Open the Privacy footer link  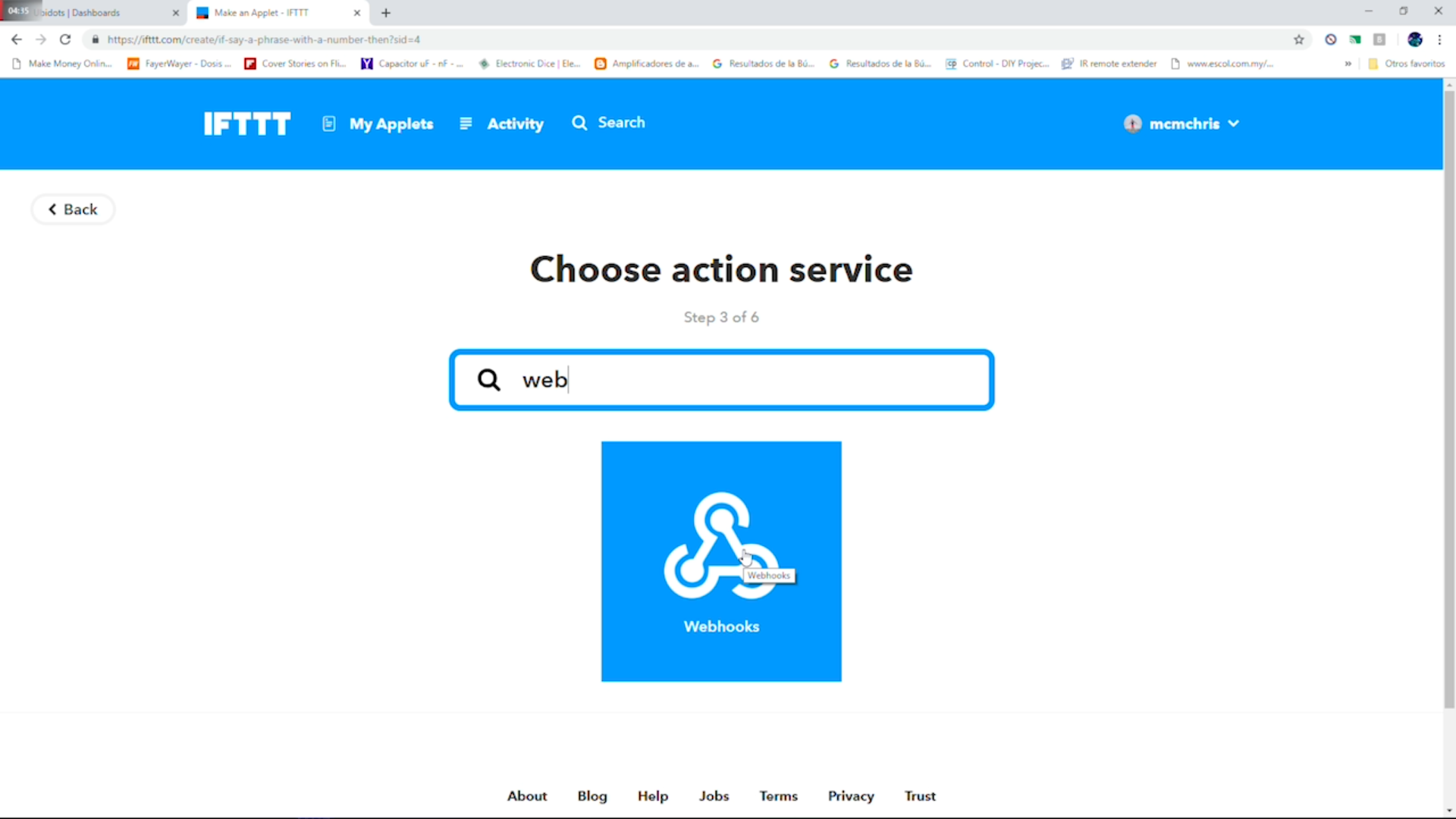click(x=851, y=795)
